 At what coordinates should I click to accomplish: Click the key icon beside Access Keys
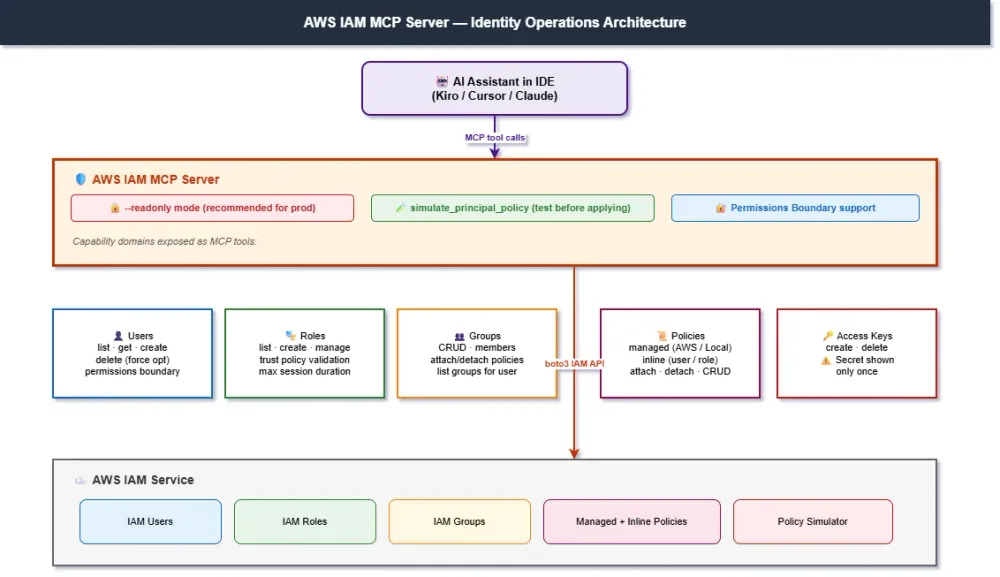828,335
